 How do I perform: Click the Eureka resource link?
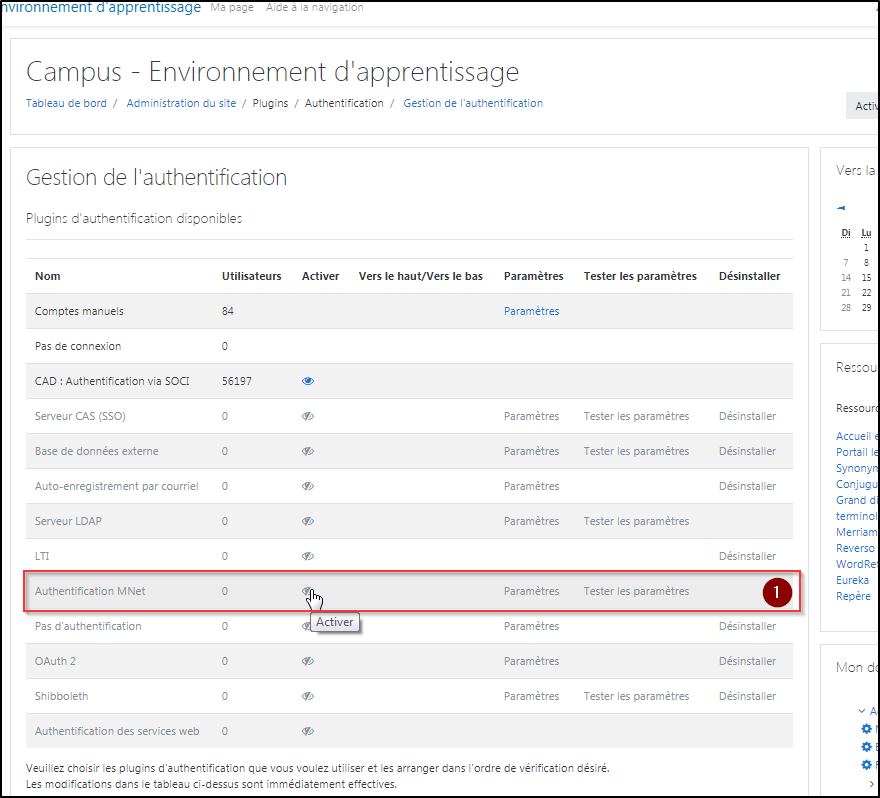click(852, 580)
